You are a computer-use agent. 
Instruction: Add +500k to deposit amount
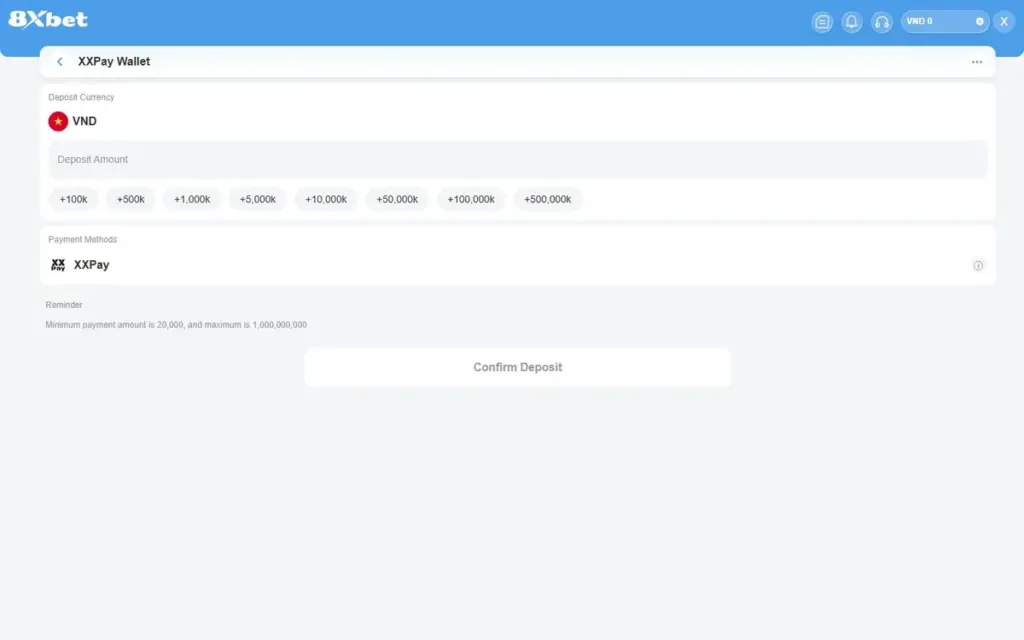tap(131, 199)
